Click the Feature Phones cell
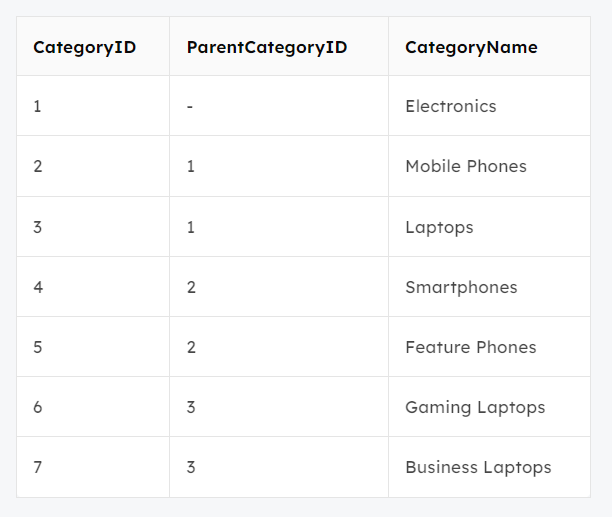The height and width of the screenshot is (517, 612). (x=471, y=347)
